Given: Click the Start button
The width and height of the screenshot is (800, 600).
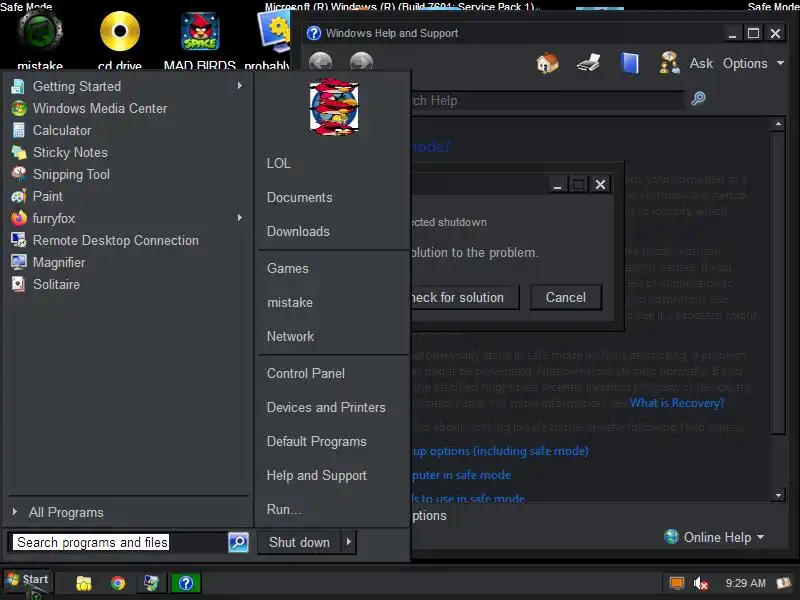Looking at the screenshot, I should [x=28, y=581].
